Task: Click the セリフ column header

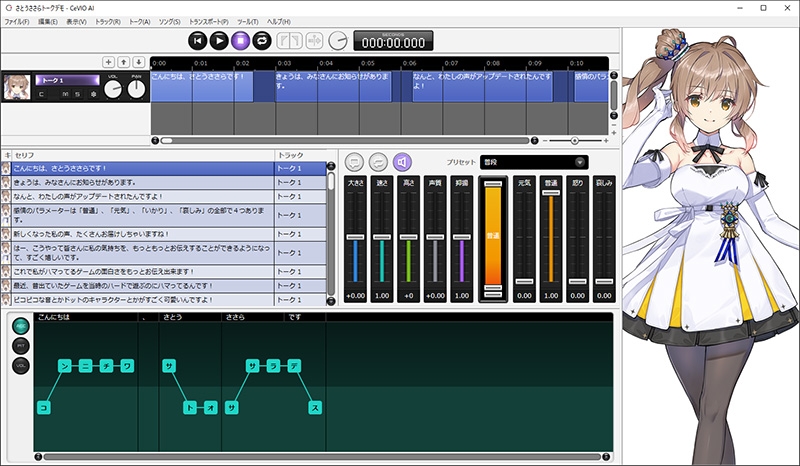Action: pyautogui.click(x=143, y=155)
